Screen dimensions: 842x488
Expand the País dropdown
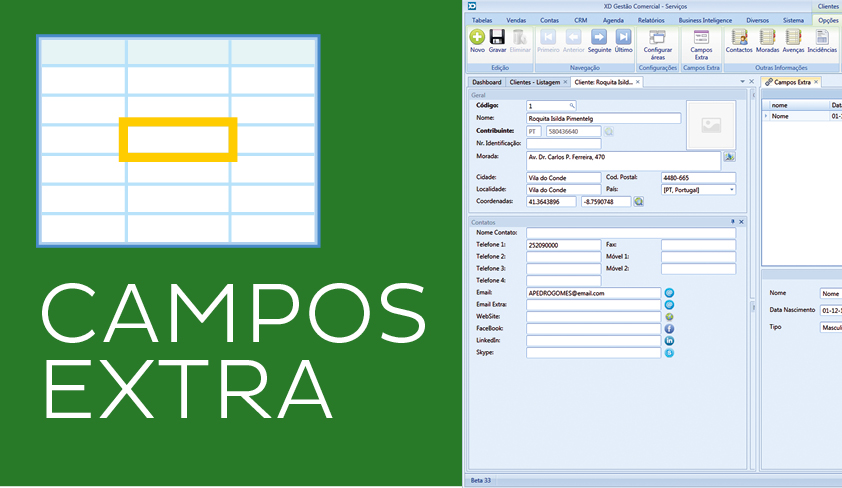(731, 189)
